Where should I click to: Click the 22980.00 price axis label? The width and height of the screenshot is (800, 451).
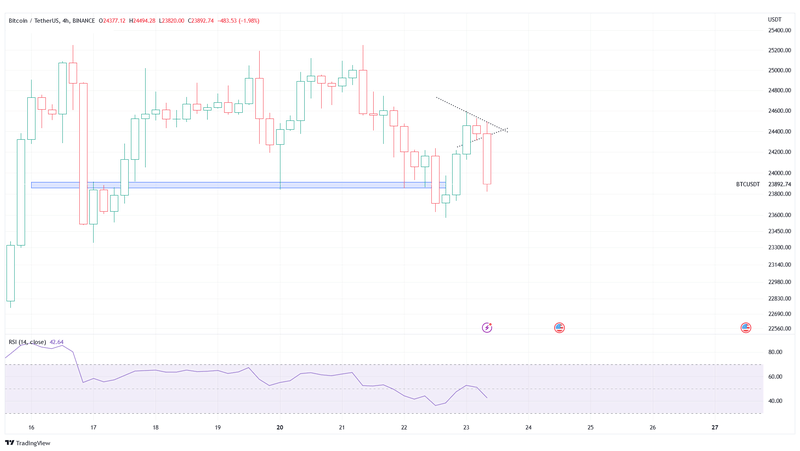point(780,282)
